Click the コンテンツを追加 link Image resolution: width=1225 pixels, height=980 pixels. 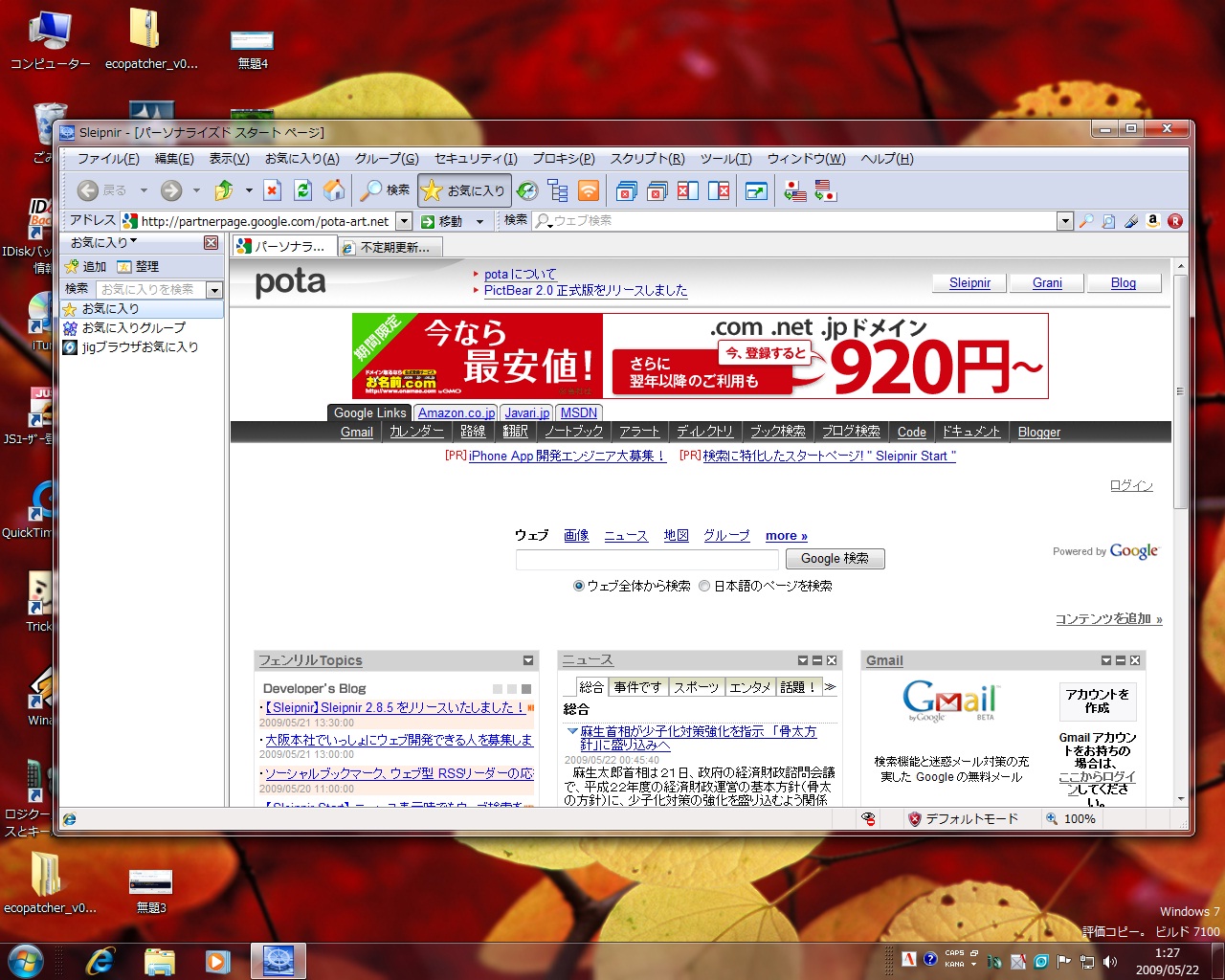1109,619
